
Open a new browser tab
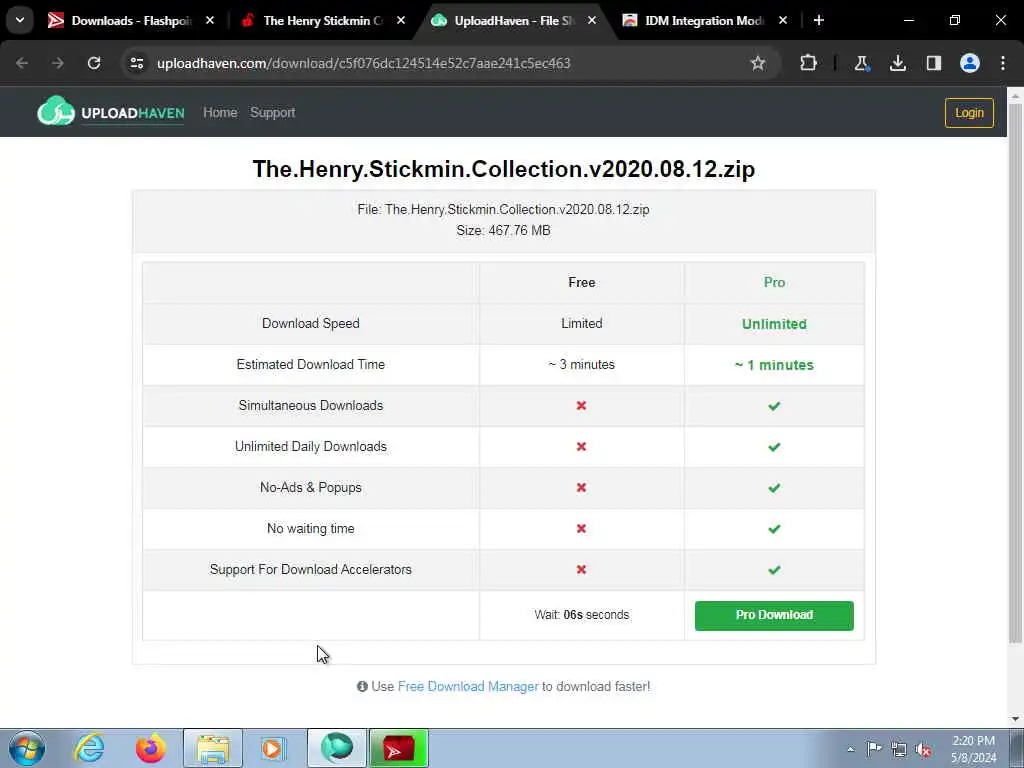818,20
